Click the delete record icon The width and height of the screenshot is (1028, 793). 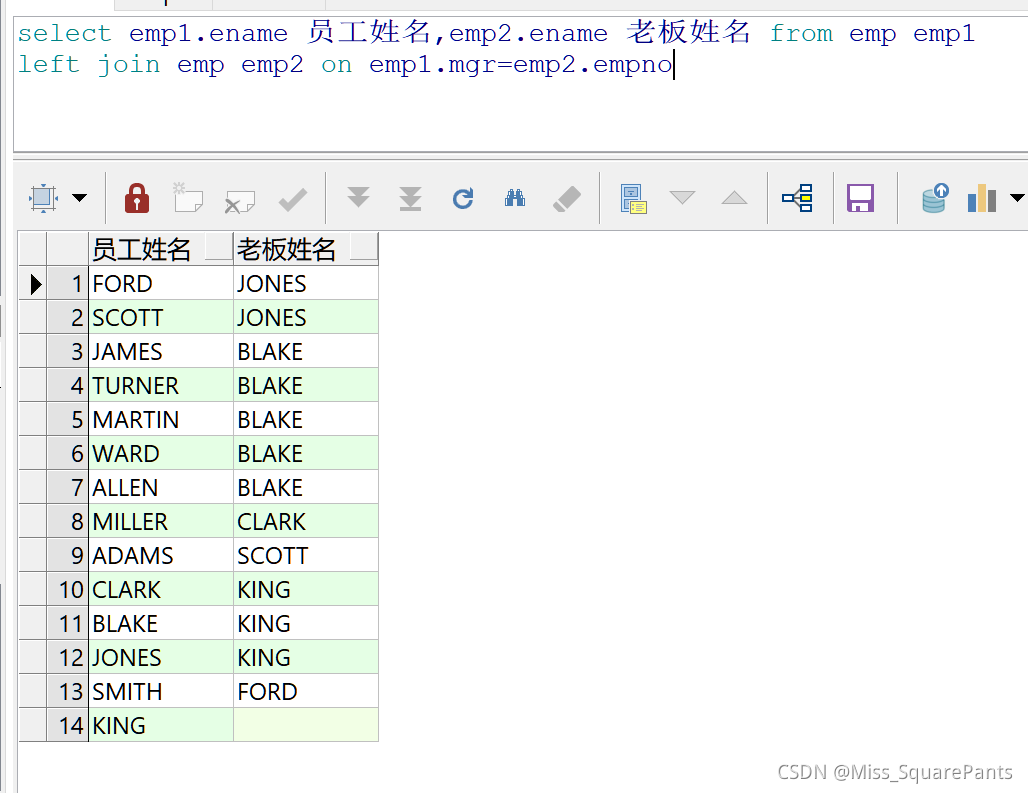[x=239, y=201]
